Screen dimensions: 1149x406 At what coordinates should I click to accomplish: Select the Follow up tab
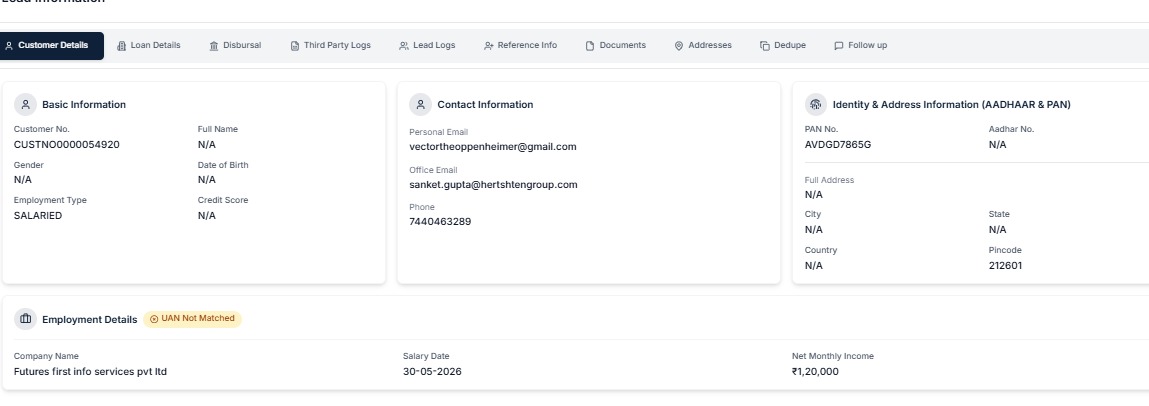click(860, 45)
